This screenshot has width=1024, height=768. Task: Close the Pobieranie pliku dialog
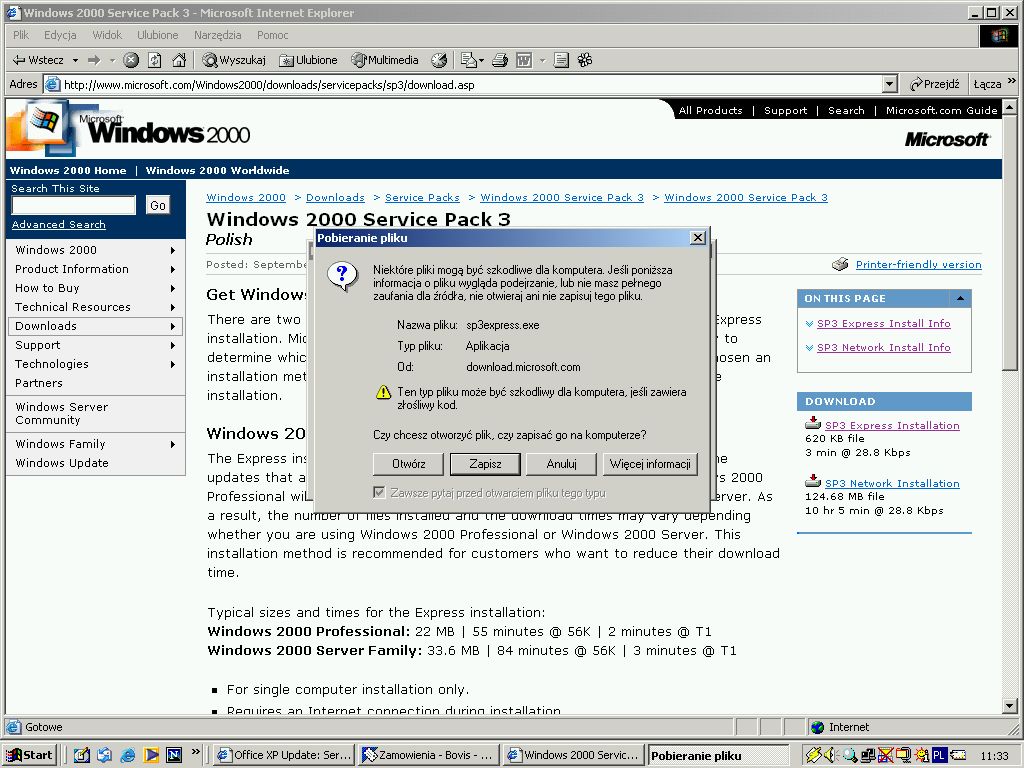(x=698, y=238)
